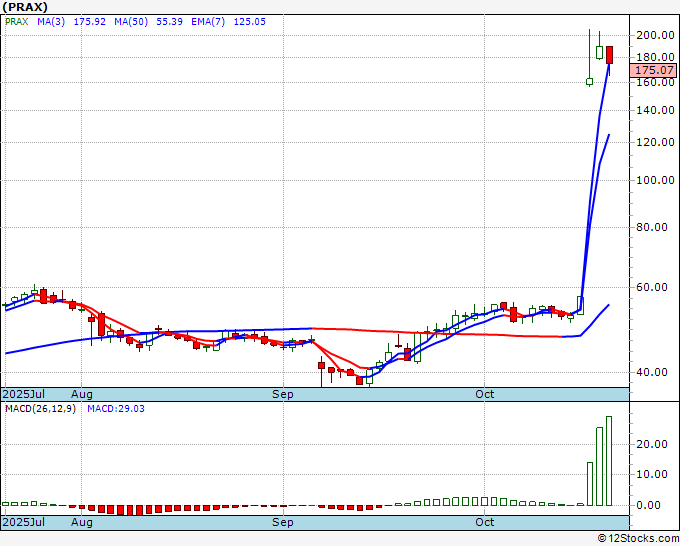The image size is (680, 546).
Task: Click the 80.00 price axis label
Action: pyautogui.click(x=652, y=227)
